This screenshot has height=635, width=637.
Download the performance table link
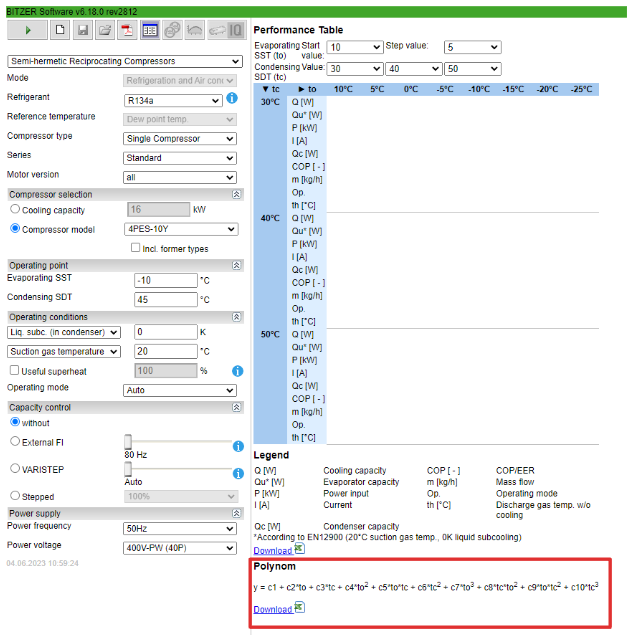click(273, 550)
